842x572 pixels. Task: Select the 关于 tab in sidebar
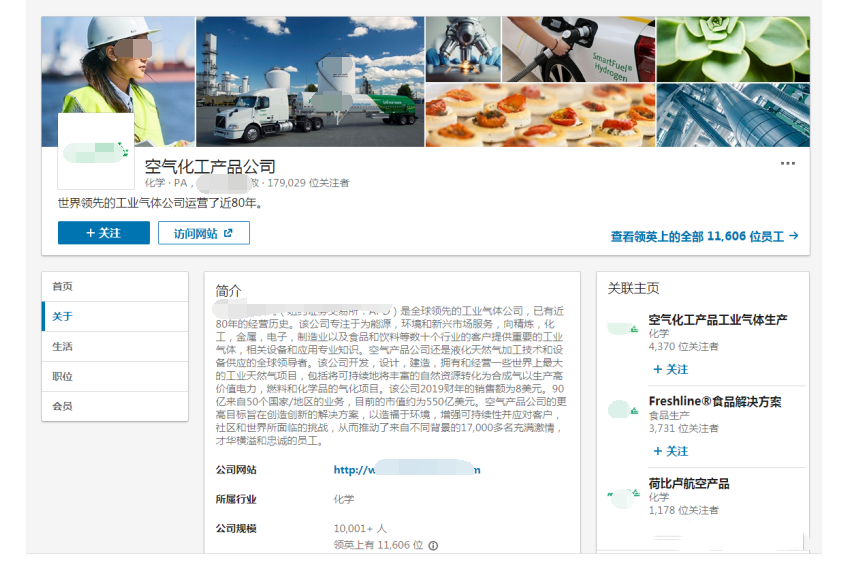point(115,316)
